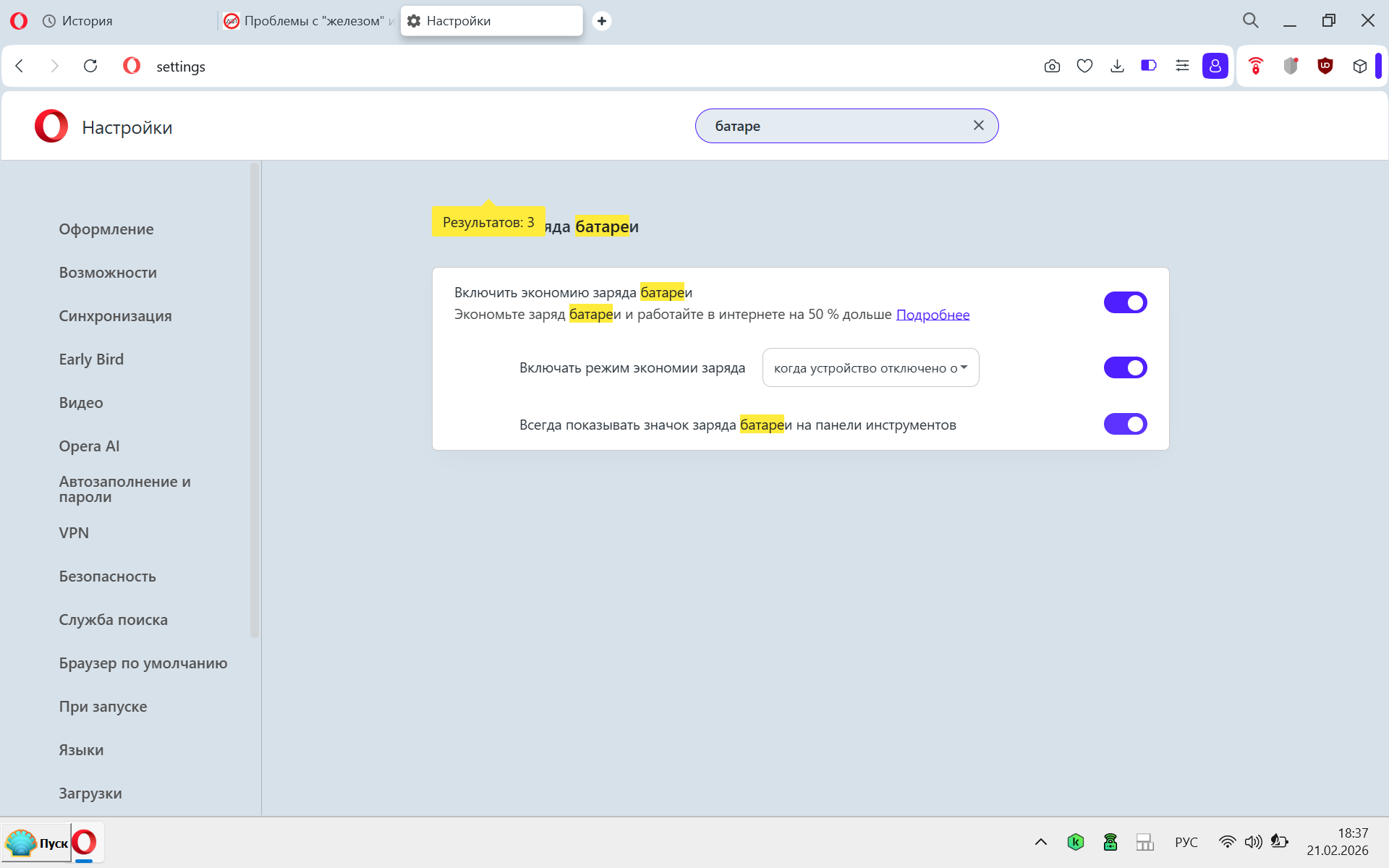Reload the page with refresh icon
1389x868 pixels.
point(90,66)
